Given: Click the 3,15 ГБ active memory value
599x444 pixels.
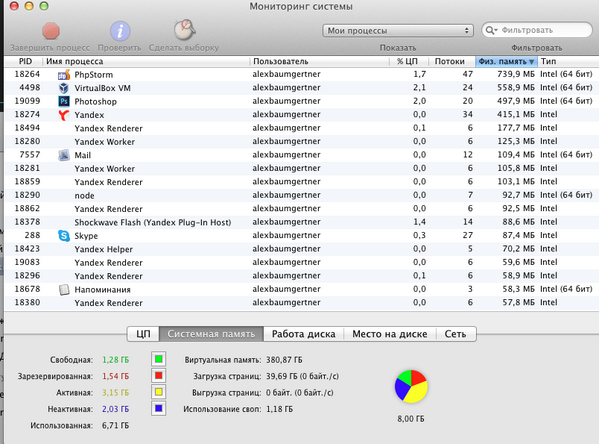Looking at the screenshot, I should (115, 393).
